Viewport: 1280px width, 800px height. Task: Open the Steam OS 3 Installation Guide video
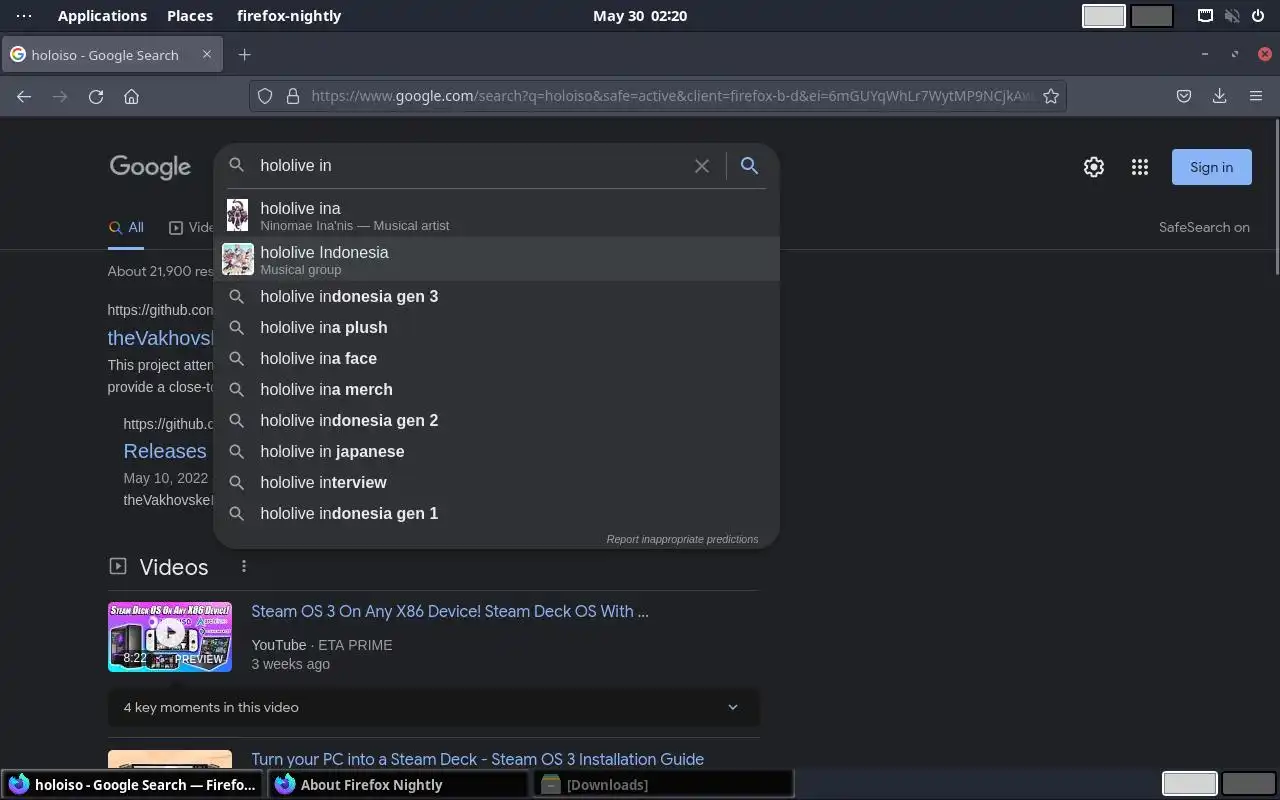pos(477,759)
